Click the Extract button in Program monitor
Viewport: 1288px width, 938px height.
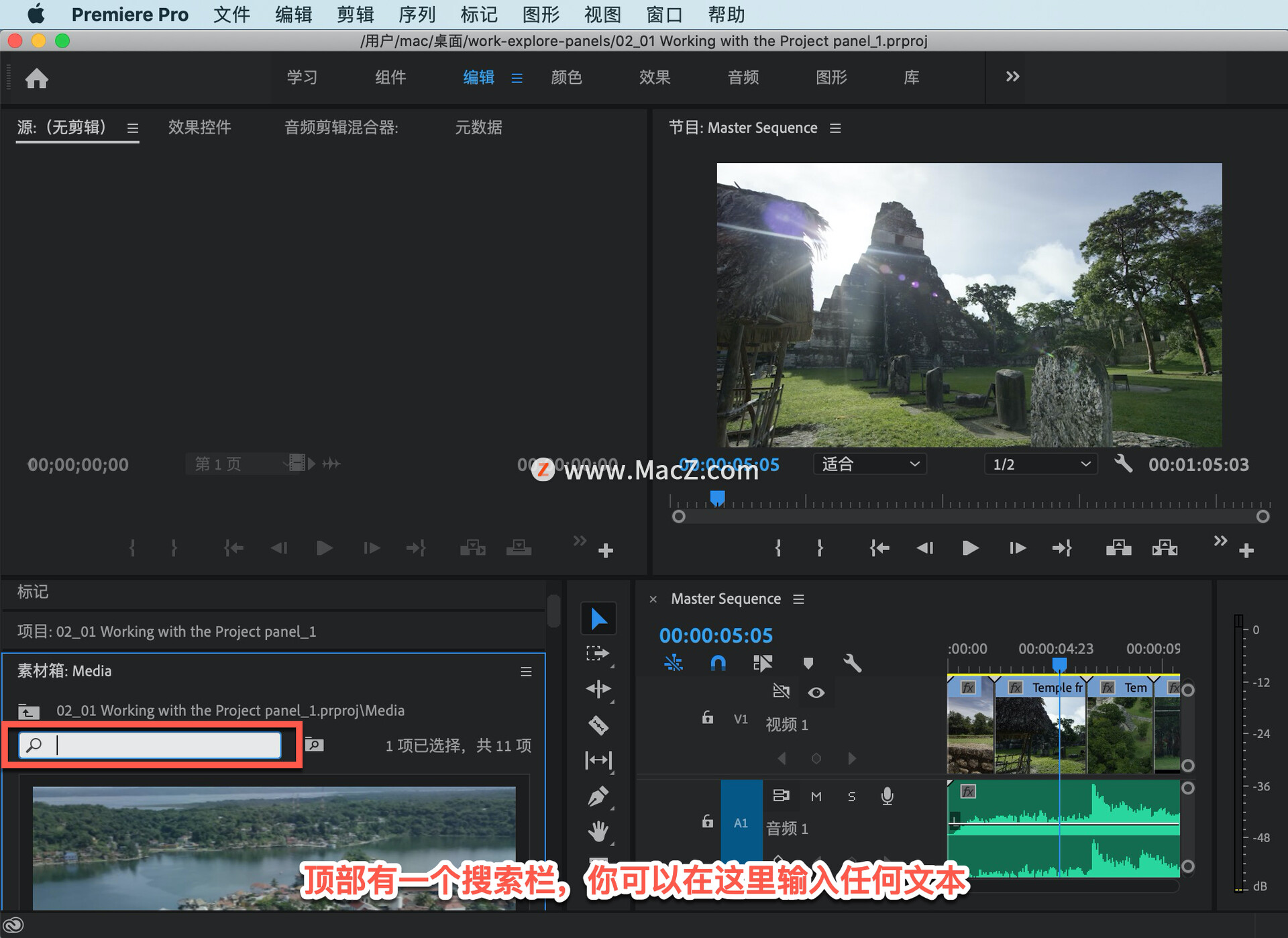pos(1165,548)
